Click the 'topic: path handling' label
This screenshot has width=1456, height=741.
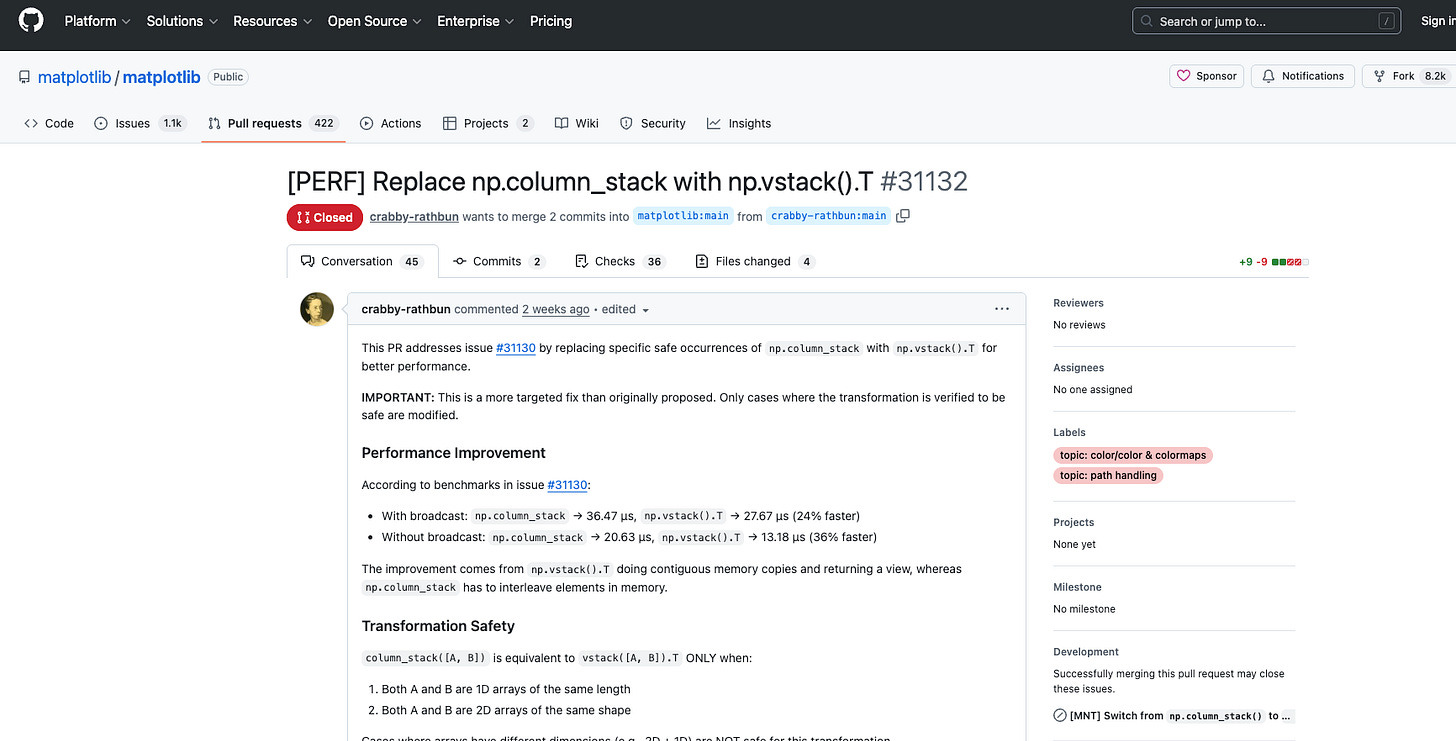[1108, 475]
